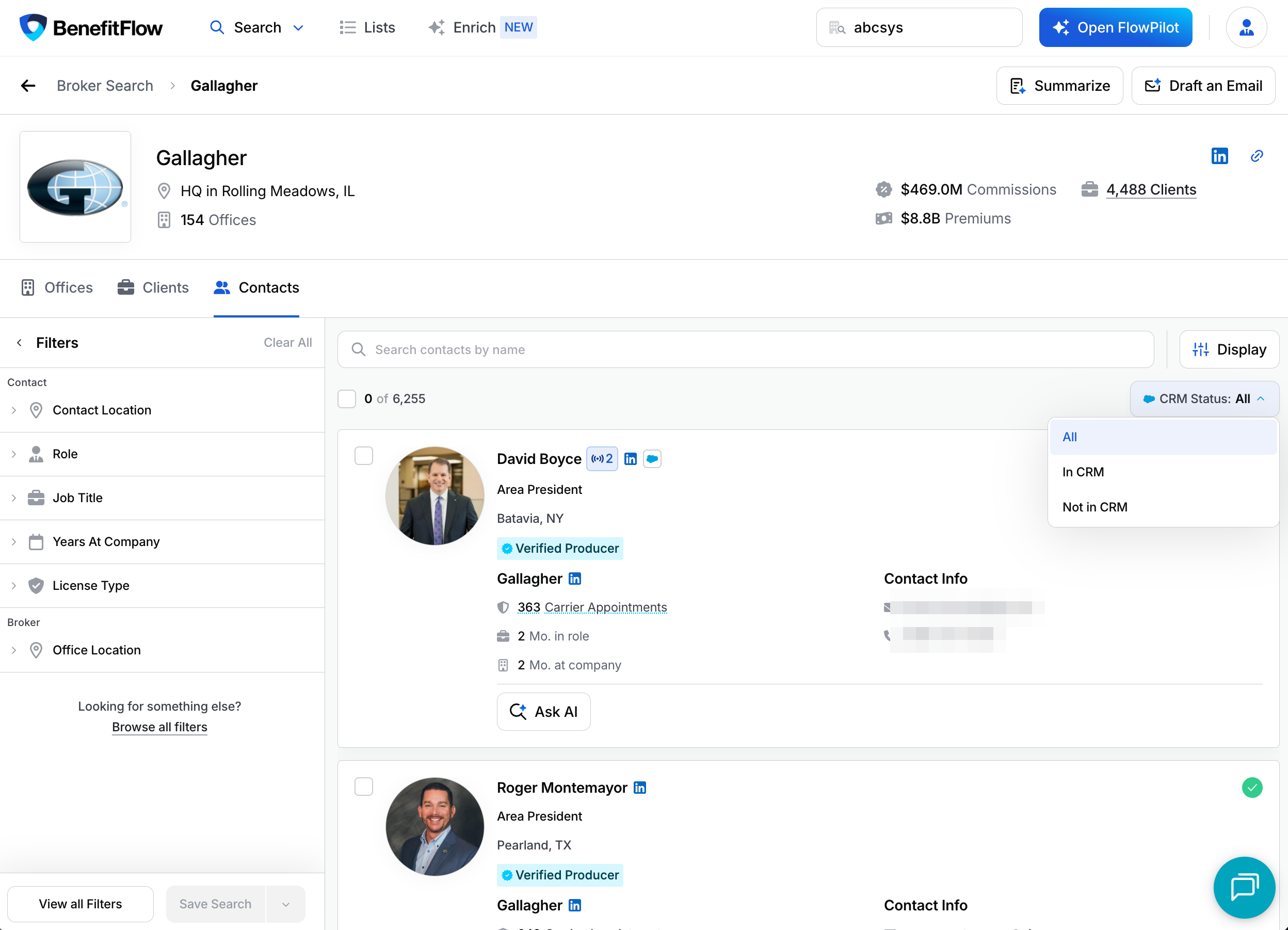Screen dimensions: 1288x930
Task: Click LinkedIn icon beside Gallagher in David's card
Action: pyautogui.click(x=575, y=579)
